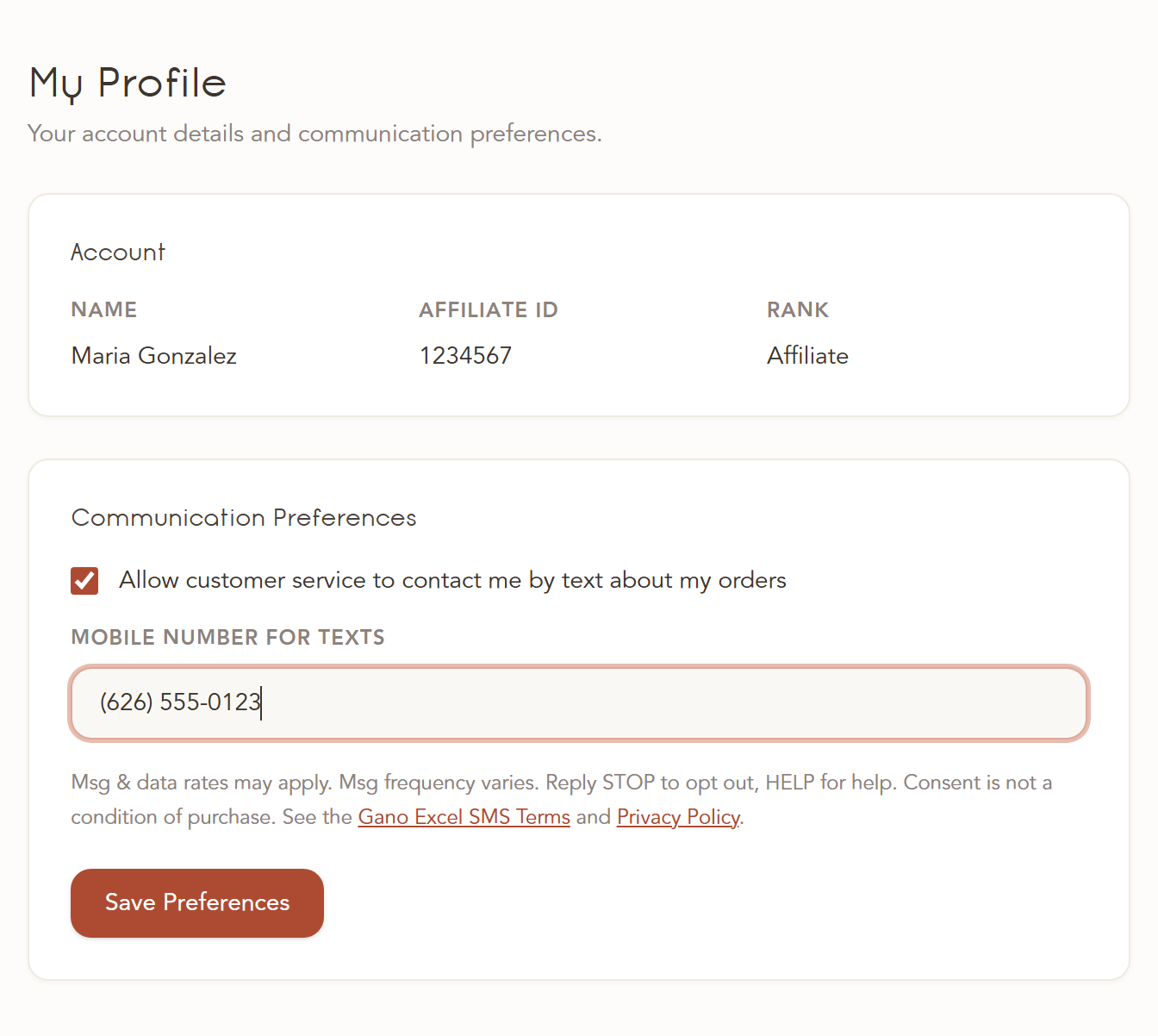Screen dimensions: 1158x1036
Task: Click the 'Allow customer service to contact me' label
Action: point(452,581)
